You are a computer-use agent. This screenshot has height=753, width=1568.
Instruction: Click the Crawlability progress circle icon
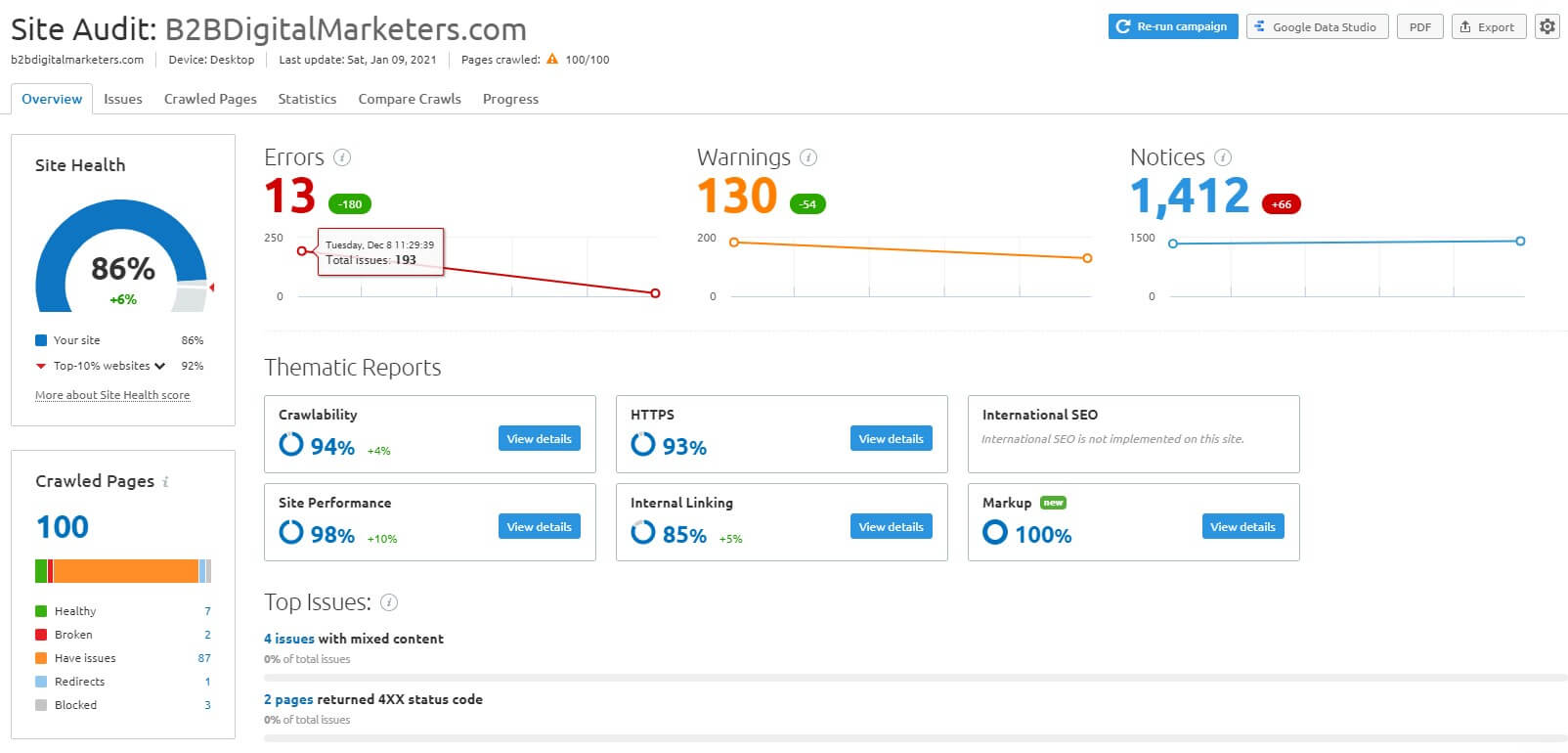pos(291,445)
